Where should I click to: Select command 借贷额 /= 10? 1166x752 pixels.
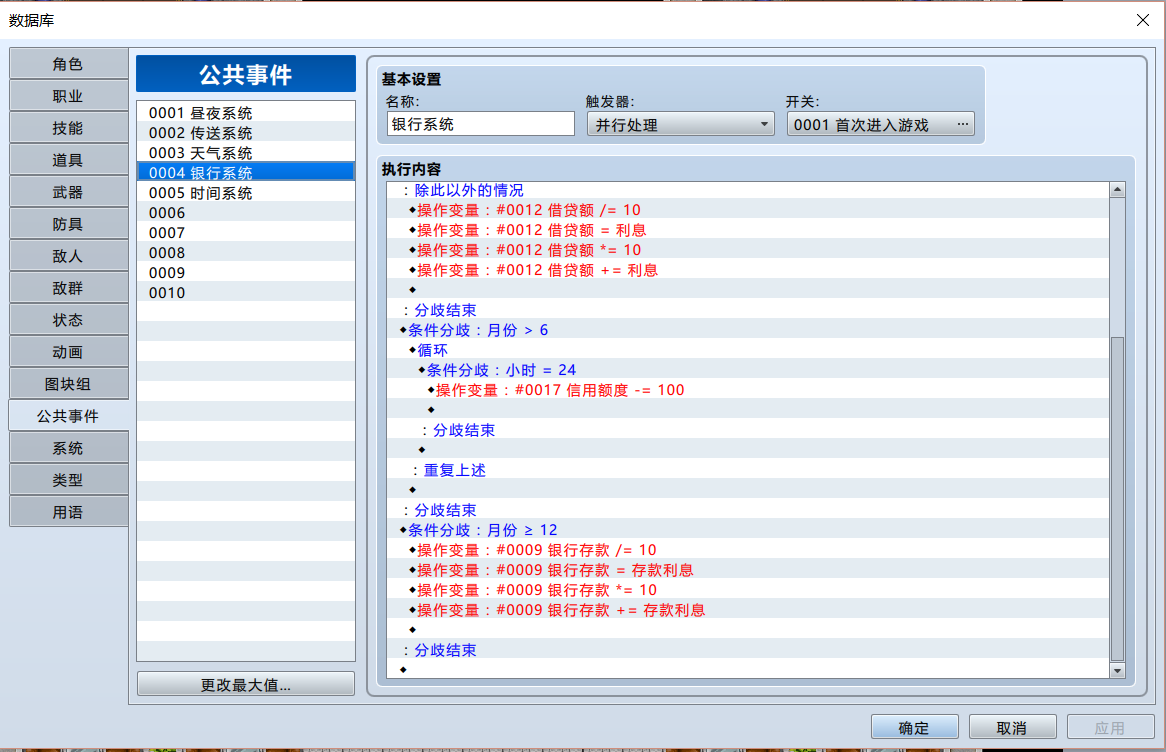[748, 211]
